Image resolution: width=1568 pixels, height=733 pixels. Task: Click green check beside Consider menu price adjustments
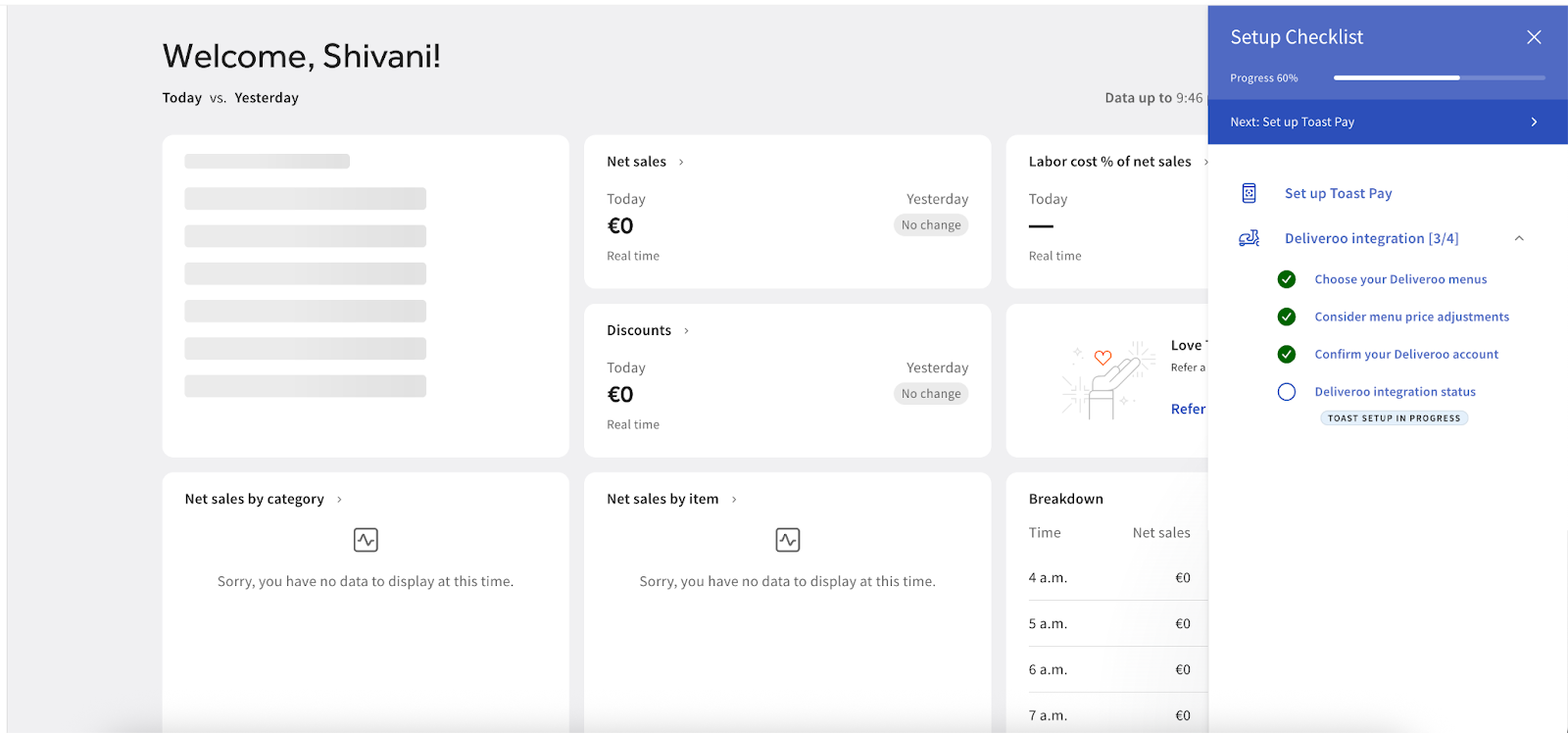pos(1287,317)
